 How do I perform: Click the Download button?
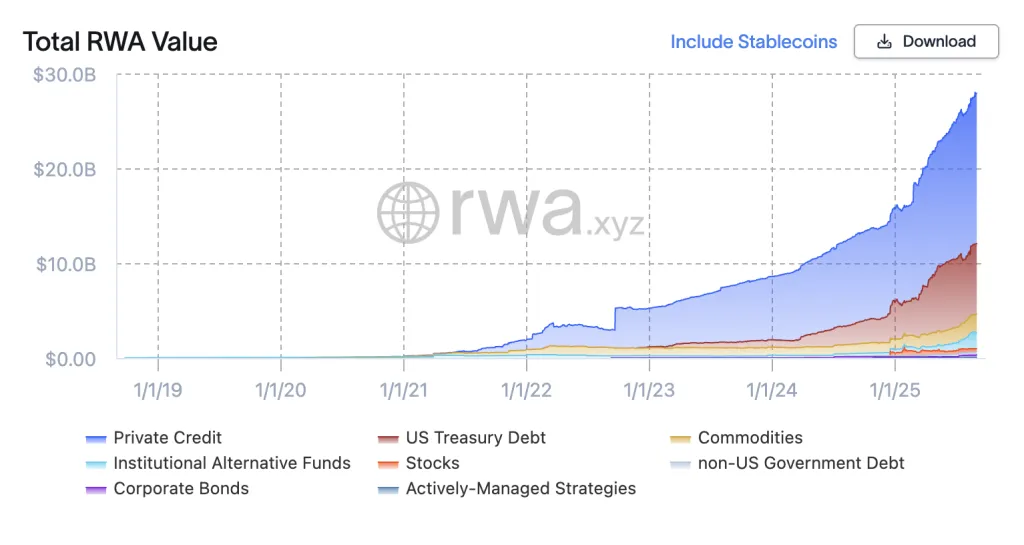coord(925,42)
